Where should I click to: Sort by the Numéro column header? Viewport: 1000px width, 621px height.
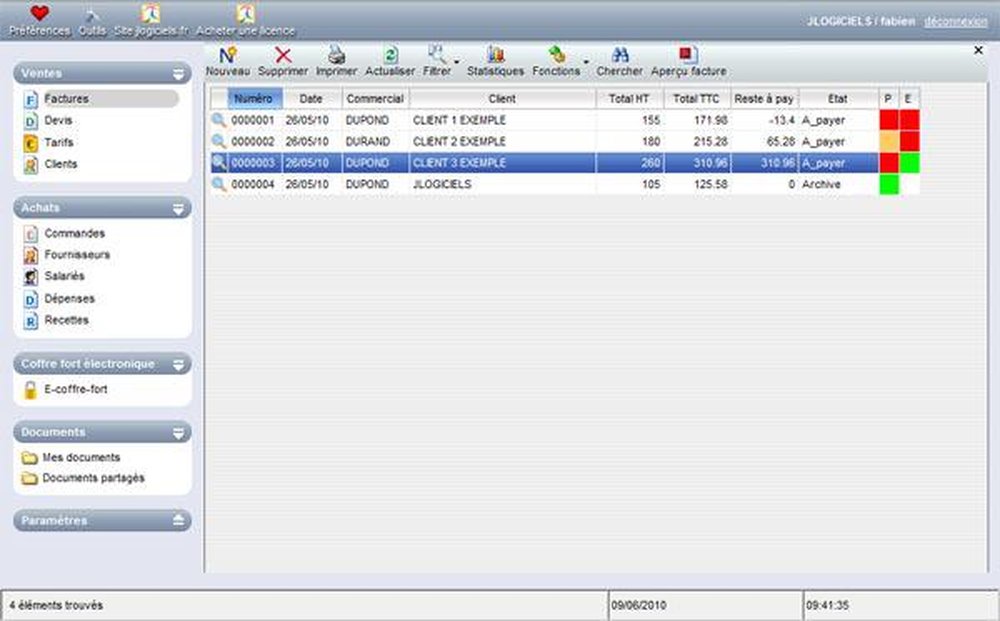255,98
